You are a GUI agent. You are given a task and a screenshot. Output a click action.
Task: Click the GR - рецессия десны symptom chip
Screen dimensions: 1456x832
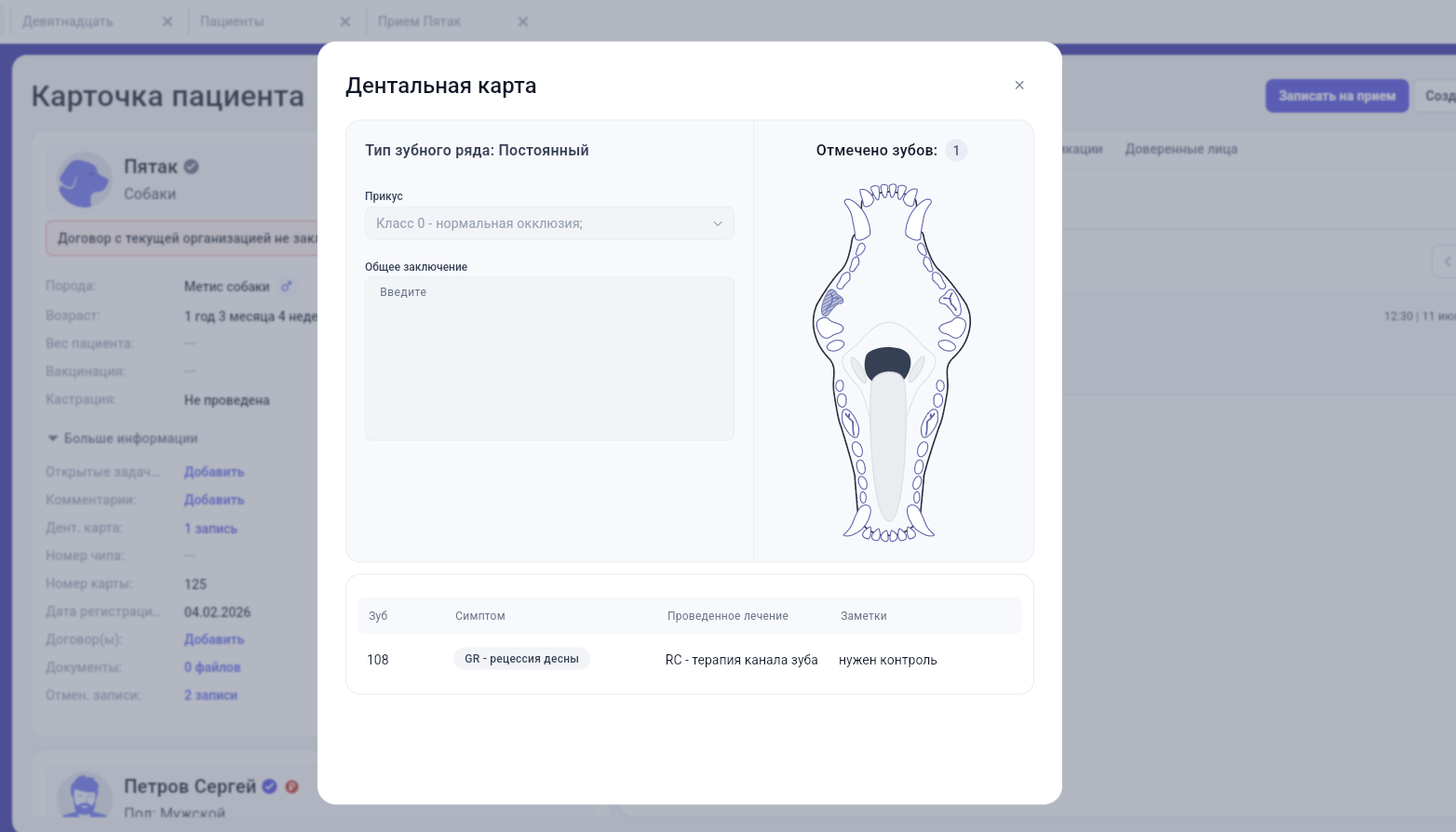[521, 659]
